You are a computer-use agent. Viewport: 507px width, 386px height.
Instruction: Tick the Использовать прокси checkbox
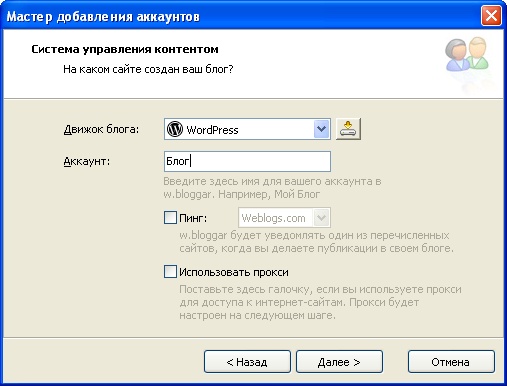pos(170,272)
